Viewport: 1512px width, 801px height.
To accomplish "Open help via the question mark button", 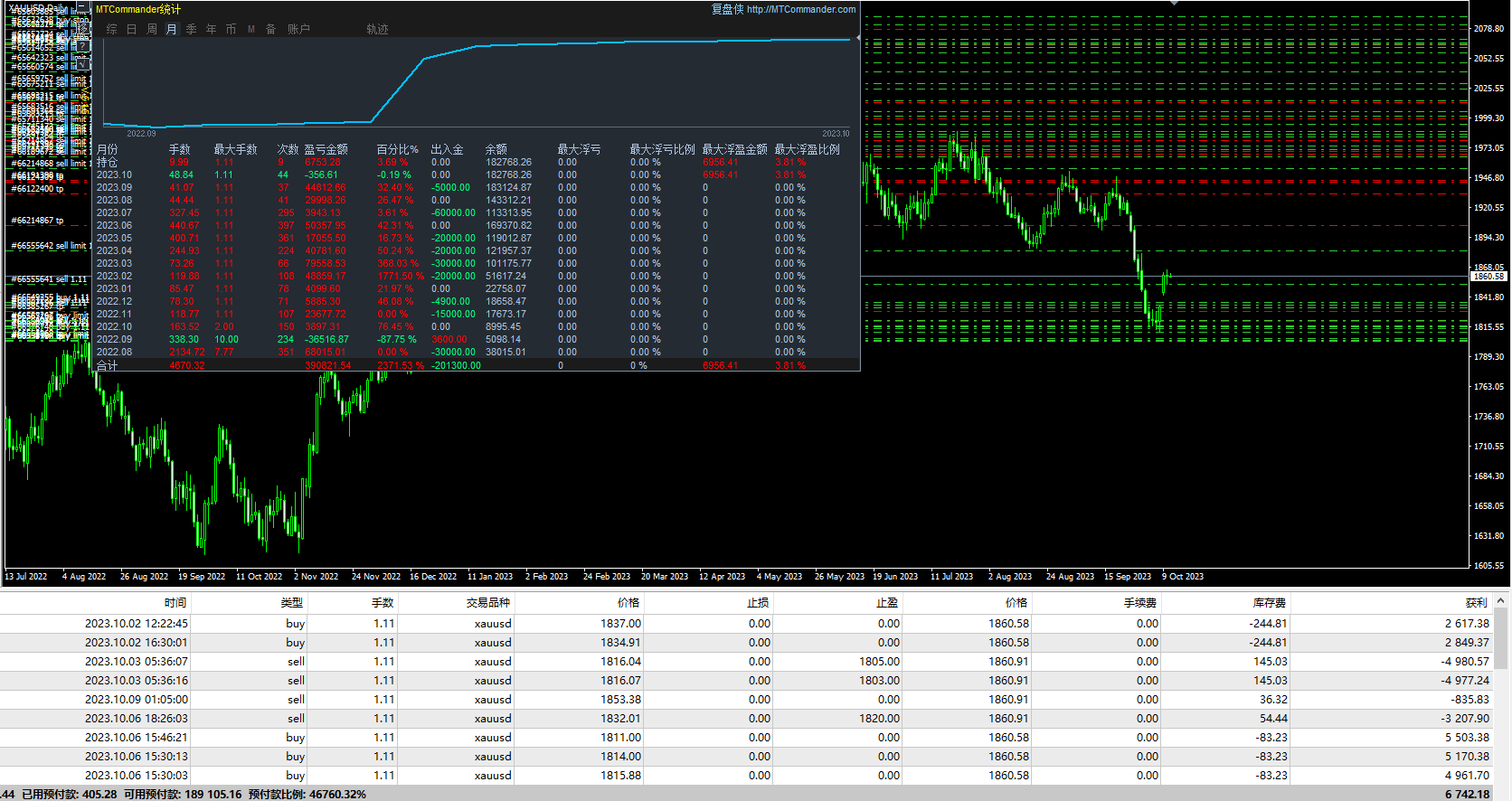I will tap(82, 45).
